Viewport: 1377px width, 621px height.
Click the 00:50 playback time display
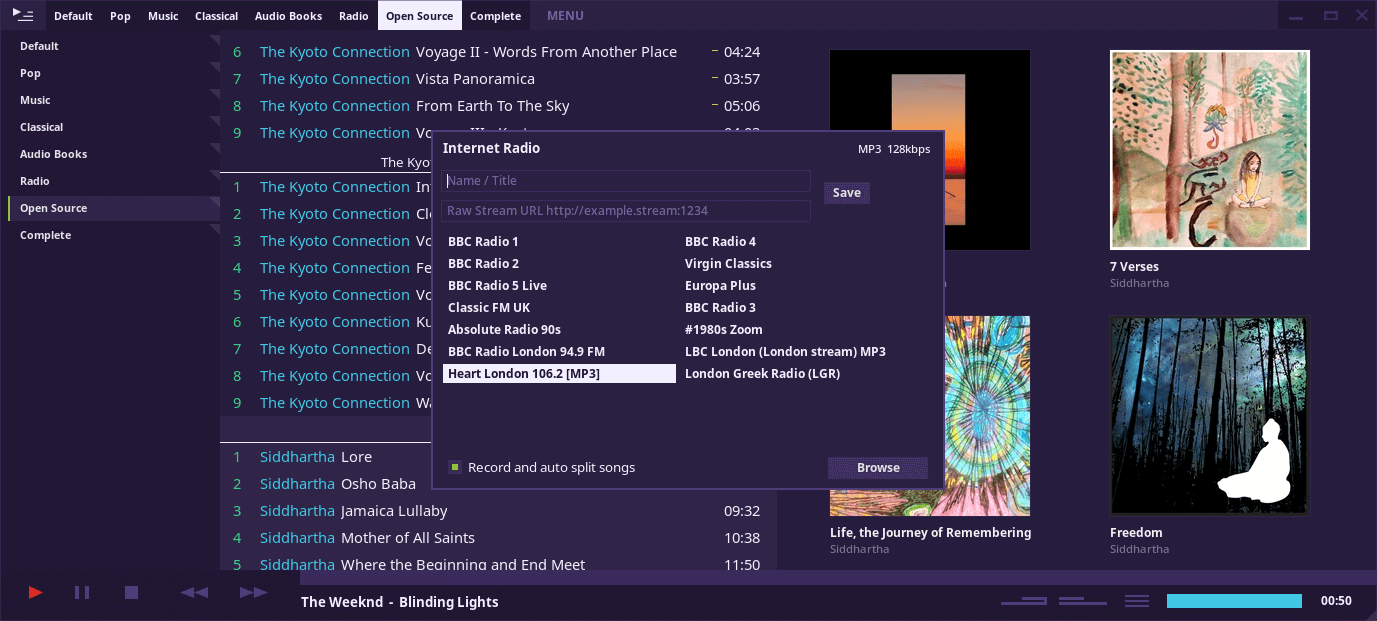[x=1336, y=601]
